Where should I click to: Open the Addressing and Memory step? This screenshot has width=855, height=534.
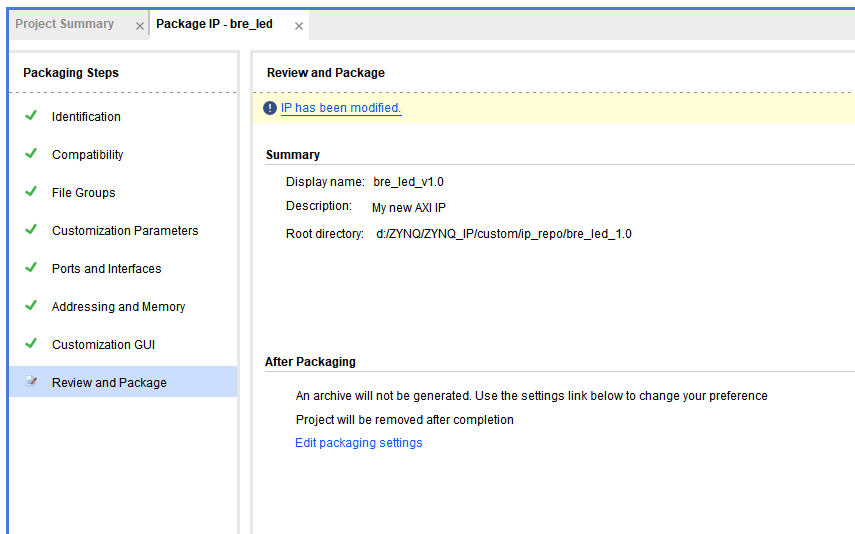pyautogui.click(x=118, y=307)
